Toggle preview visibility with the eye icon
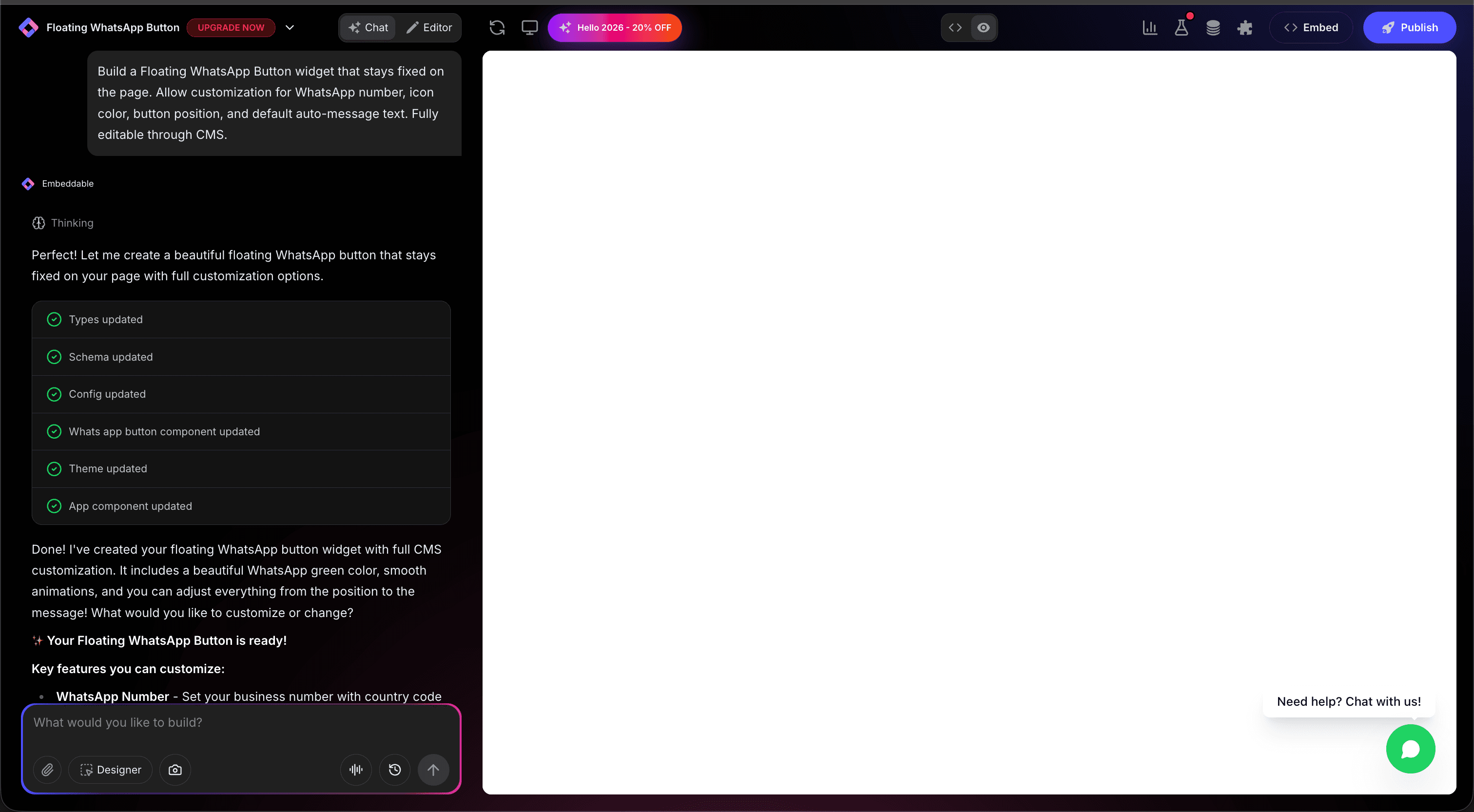Viewport: 1474px width, 812px height. pos(984,27)
